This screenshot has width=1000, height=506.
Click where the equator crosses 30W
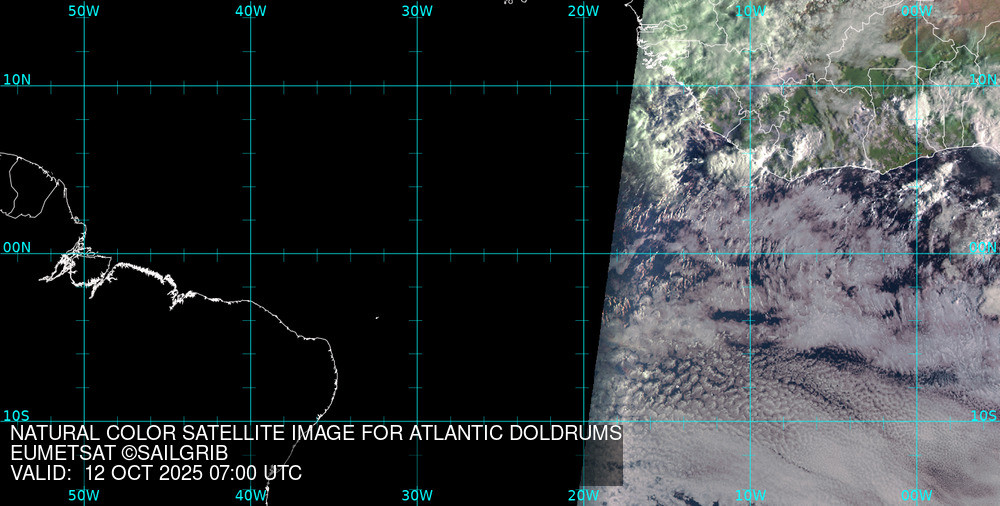click(417, 253)
